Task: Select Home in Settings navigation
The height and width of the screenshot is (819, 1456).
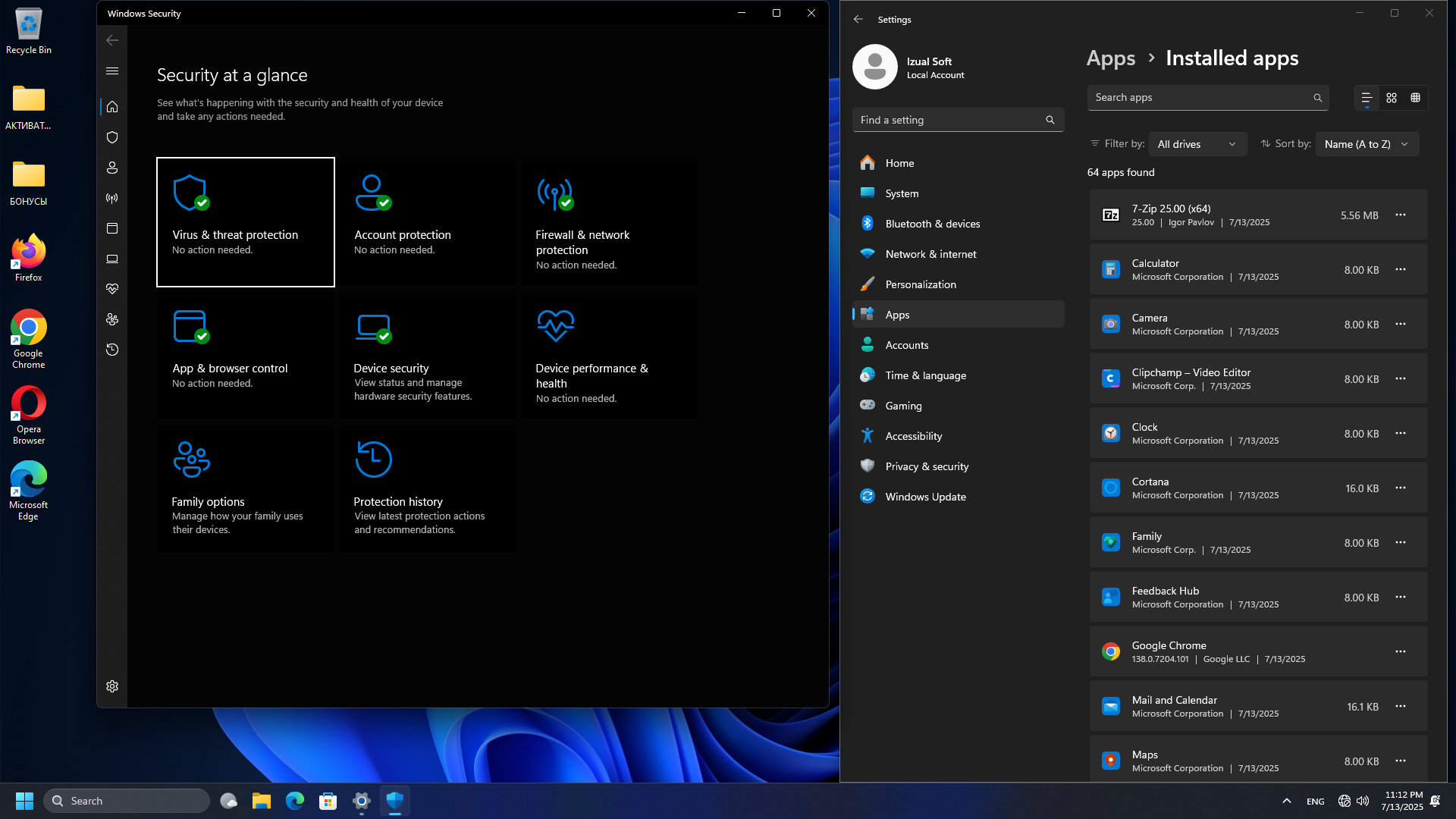Action: 959,163
